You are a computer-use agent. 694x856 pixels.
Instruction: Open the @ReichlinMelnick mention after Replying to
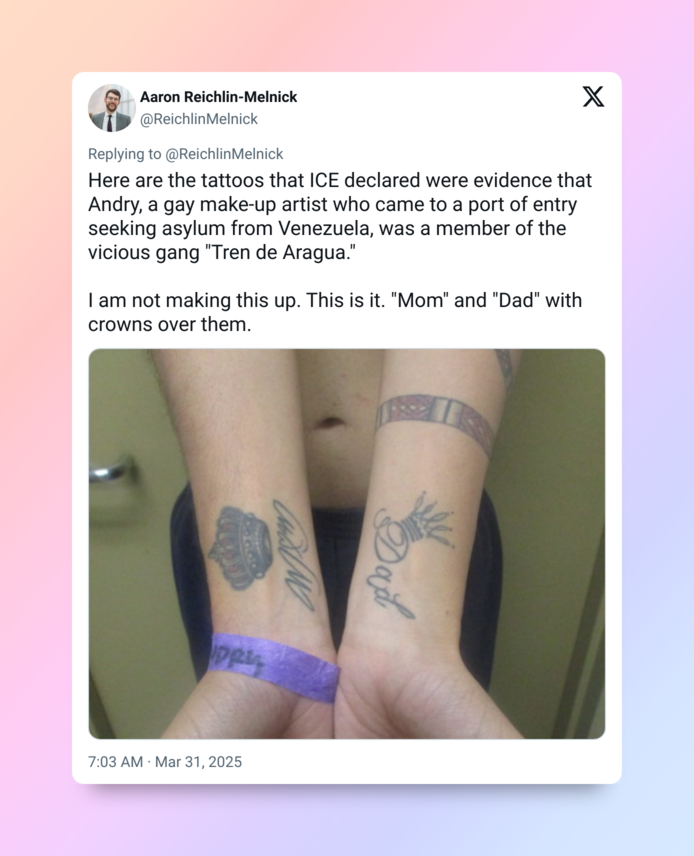224,154
